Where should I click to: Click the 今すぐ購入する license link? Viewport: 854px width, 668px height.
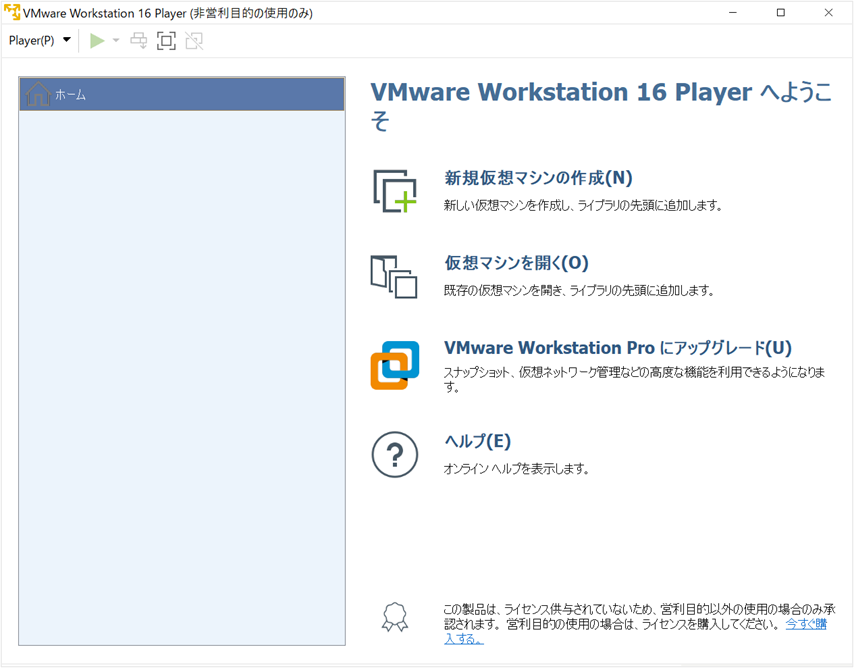click(806, 624)
